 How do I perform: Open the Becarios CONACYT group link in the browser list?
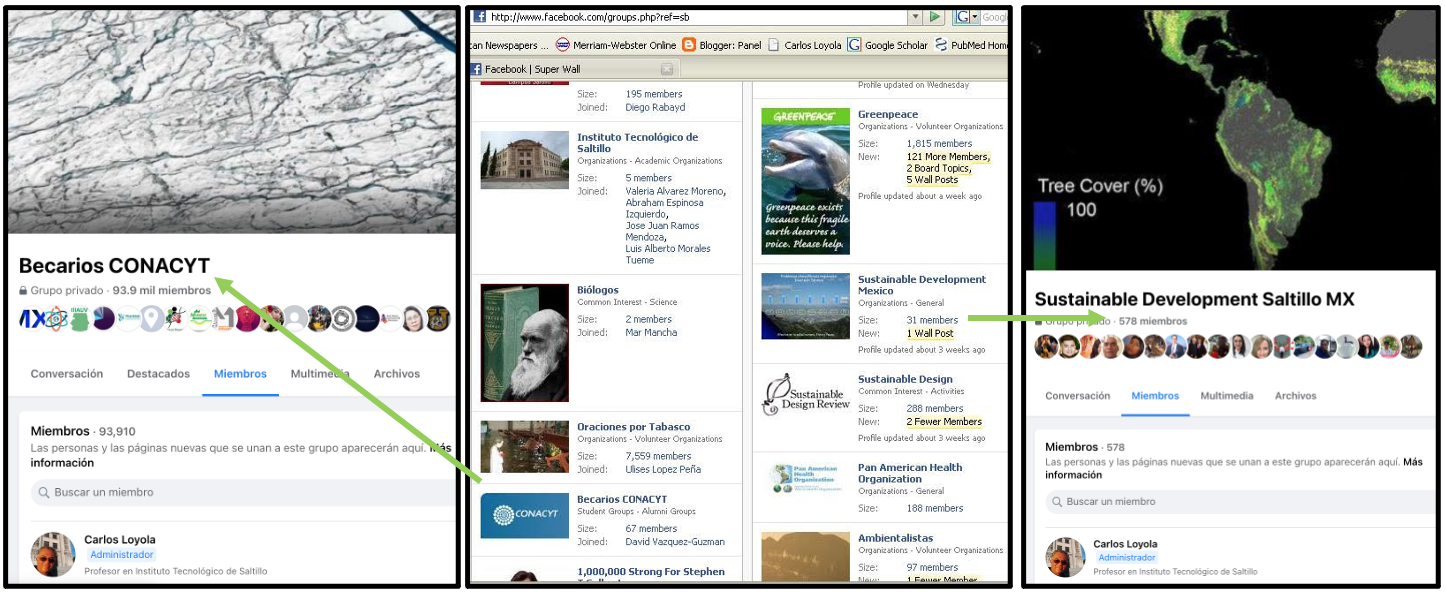pos(622,498)
